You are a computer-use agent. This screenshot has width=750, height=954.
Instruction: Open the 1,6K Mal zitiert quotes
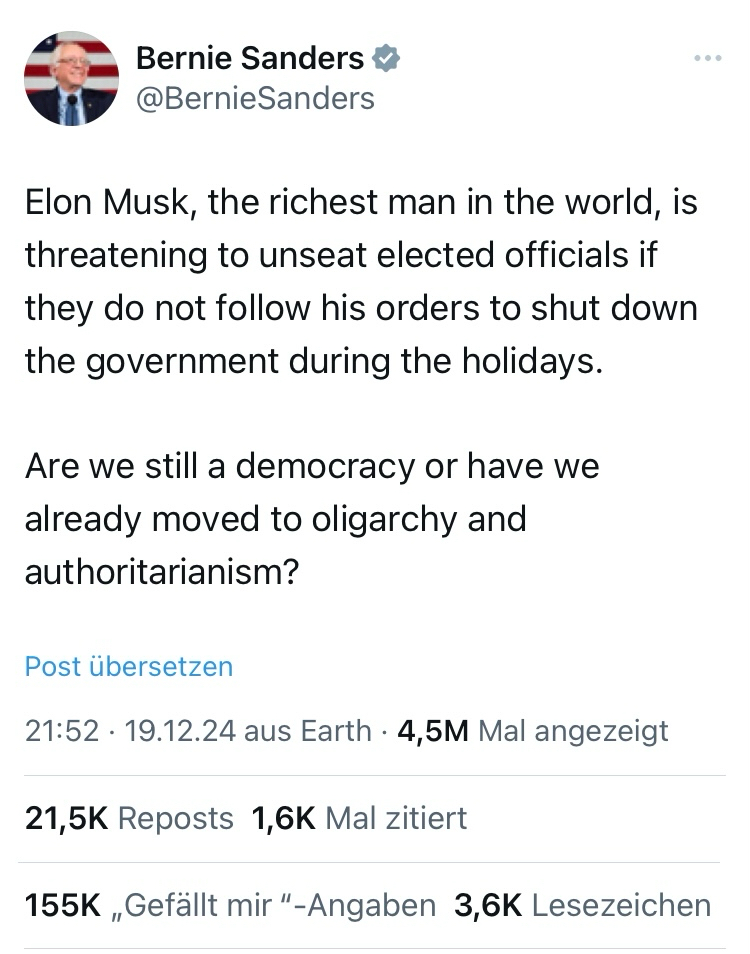click(x=359, y=819)
